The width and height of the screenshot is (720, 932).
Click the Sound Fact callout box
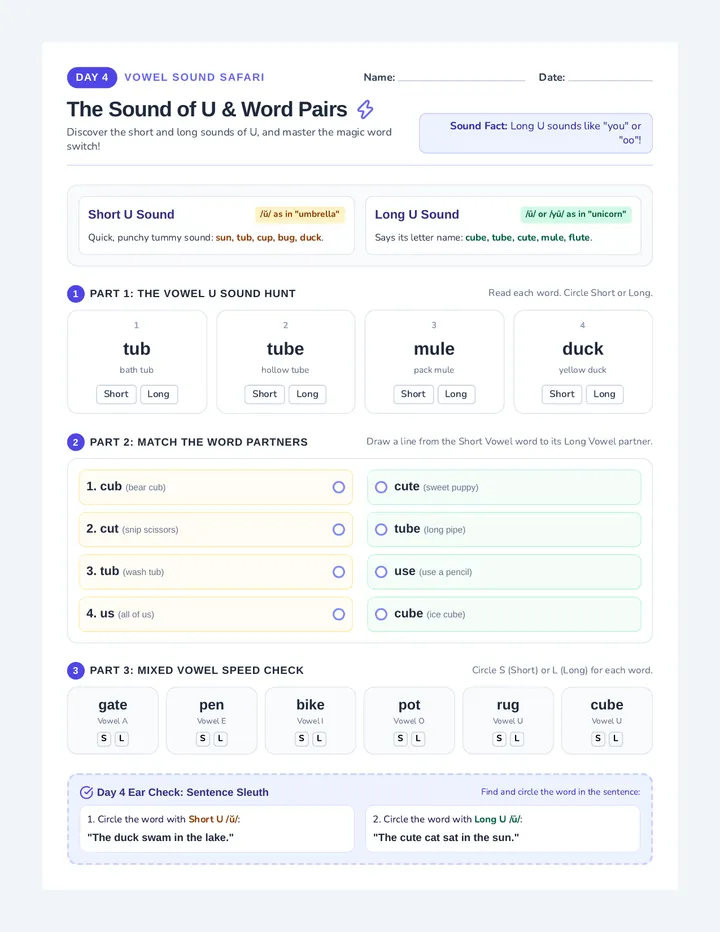tap(536, 133)
